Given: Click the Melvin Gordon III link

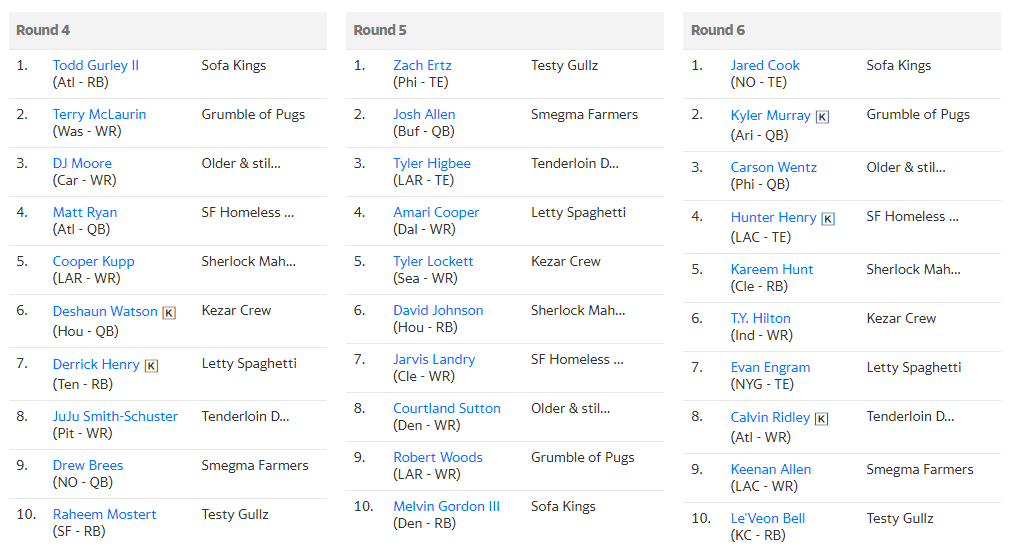Looking at the screenshot, I should click(446, 506).
